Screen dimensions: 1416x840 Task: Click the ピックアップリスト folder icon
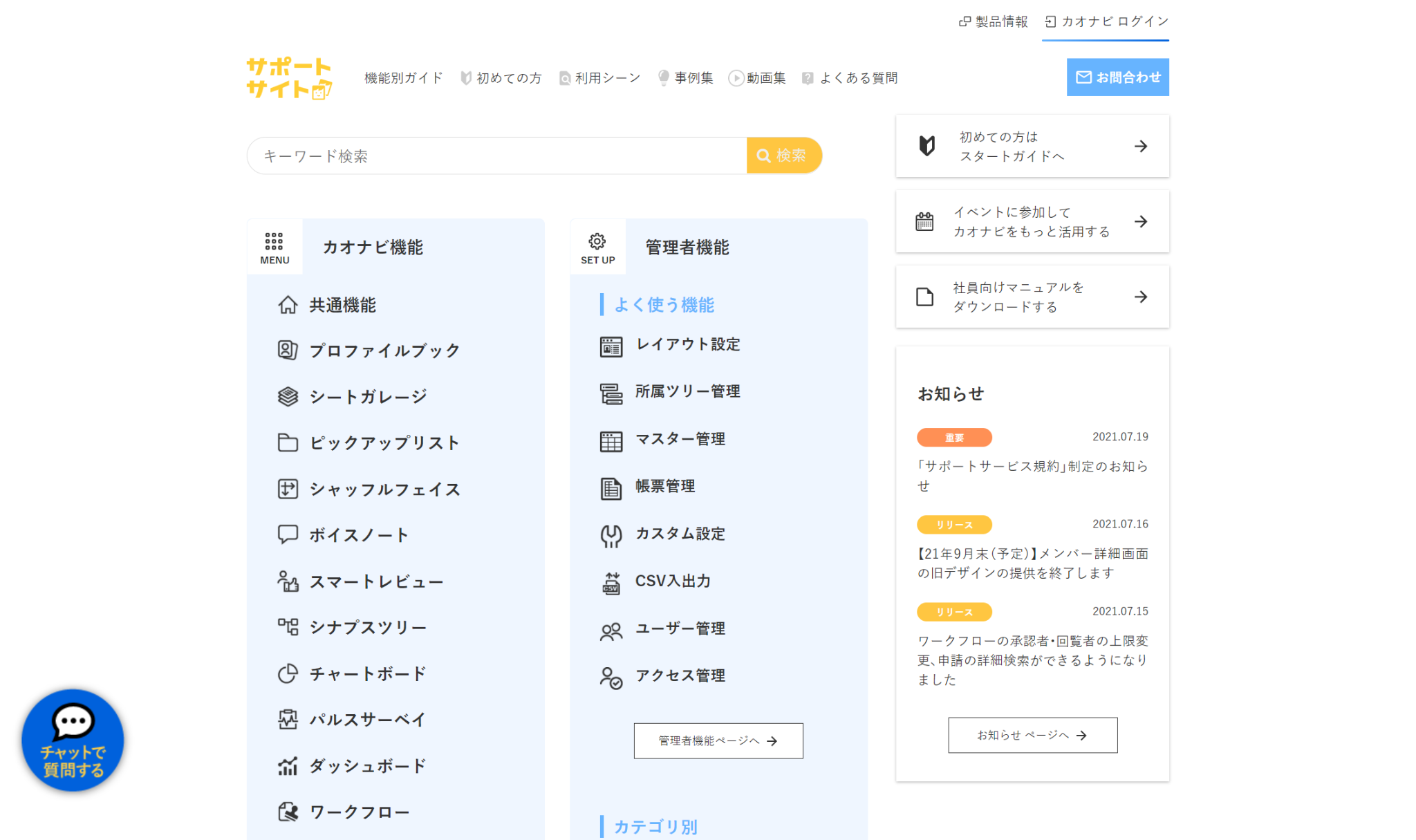[x=288, y=442]
